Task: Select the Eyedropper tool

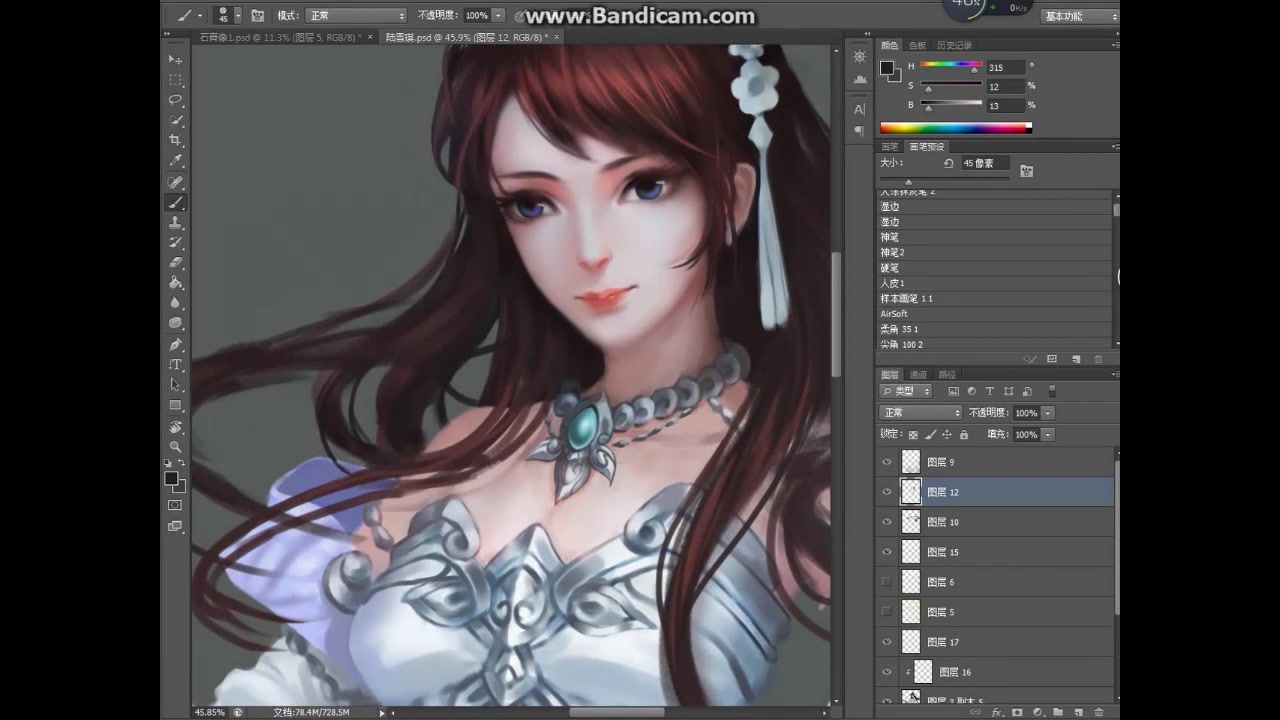Action: tap(176, 161)
